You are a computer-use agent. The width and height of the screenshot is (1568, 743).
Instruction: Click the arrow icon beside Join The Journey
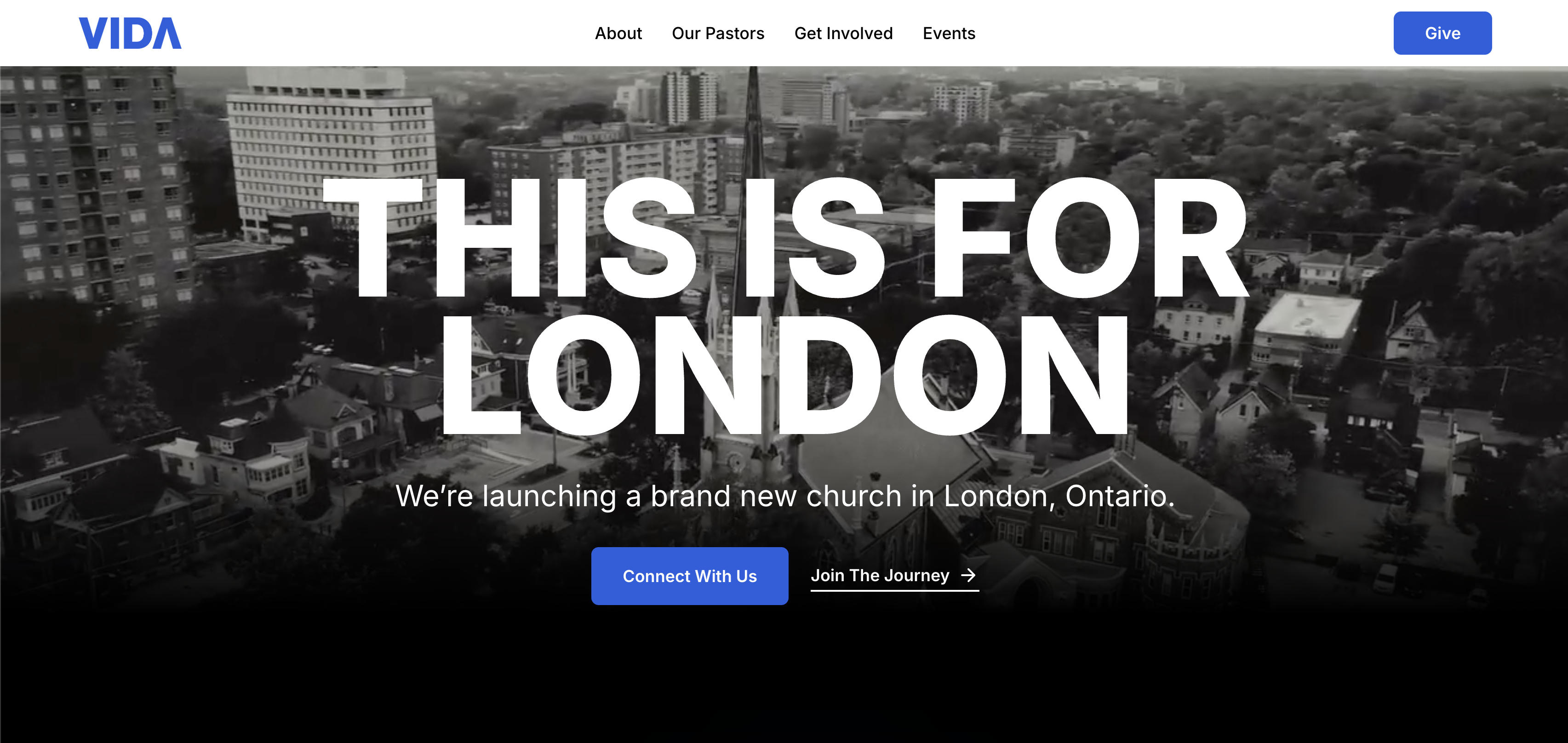(x=968, y=575)
